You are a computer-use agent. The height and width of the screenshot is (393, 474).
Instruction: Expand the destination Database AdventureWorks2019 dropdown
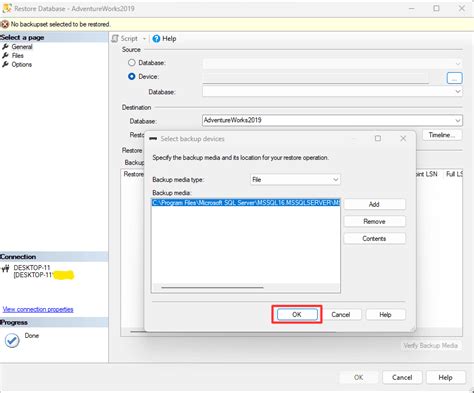(458, 120)
